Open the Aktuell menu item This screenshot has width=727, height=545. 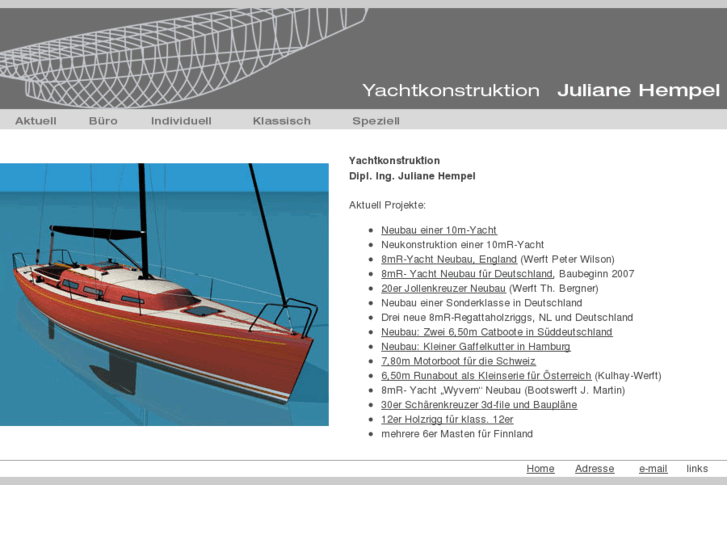point(36,121)
